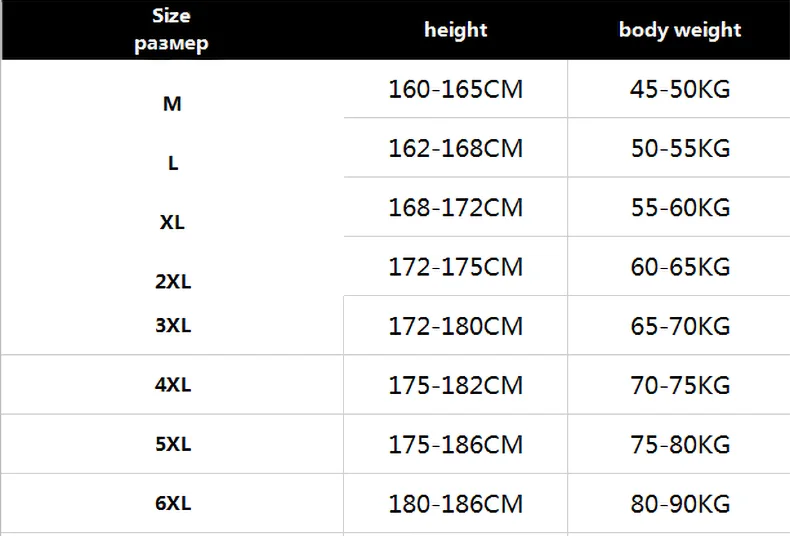Select the 4XL size label
Screen dimensions: 790x536
click(x=173, y=385)
